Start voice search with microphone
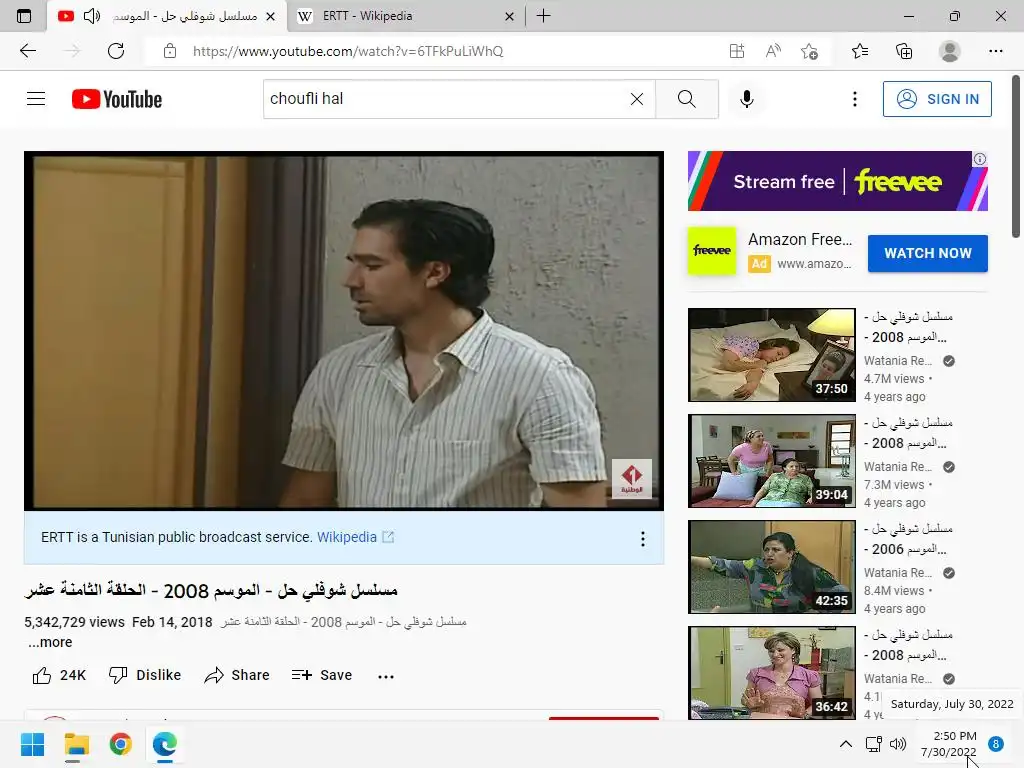1024x768 pixels. (x=746, y=99)
